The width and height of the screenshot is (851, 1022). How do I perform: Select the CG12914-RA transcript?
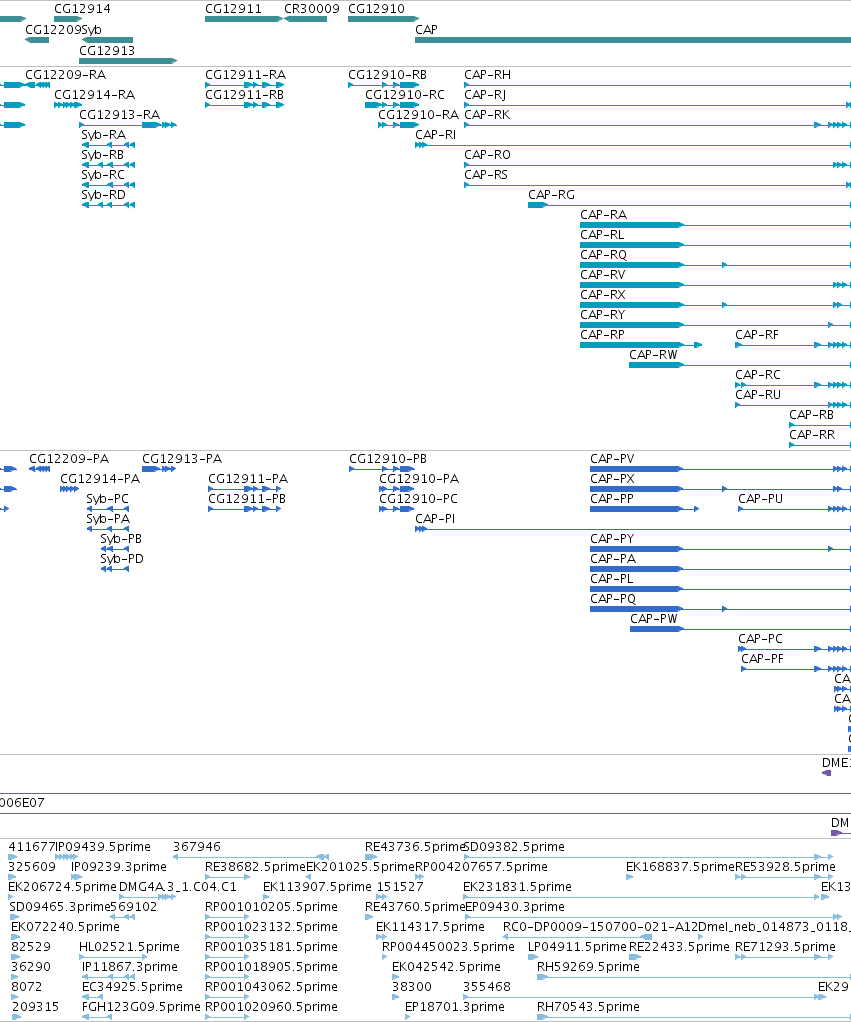pos(94,95)
